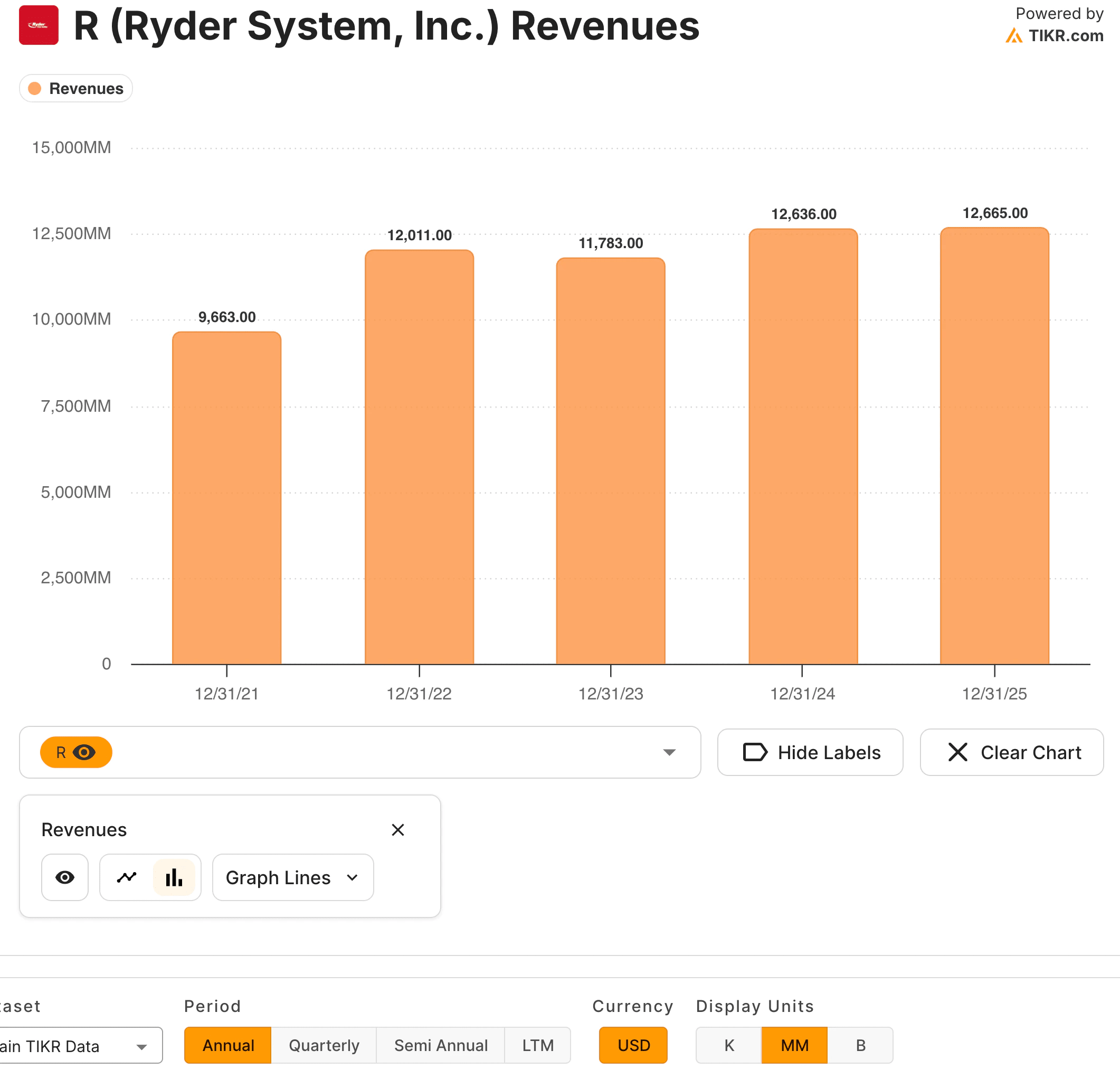Click the label tag icon in Hide Labels
This screenshot has width=1120, height=1079.
(x=755, y=752)
